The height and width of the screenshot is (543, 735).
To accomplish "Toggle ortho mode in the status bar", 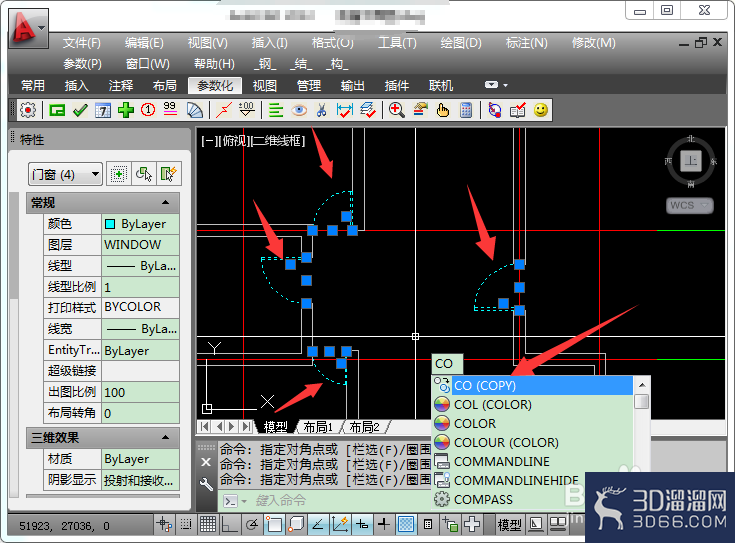I will (229, 524).
